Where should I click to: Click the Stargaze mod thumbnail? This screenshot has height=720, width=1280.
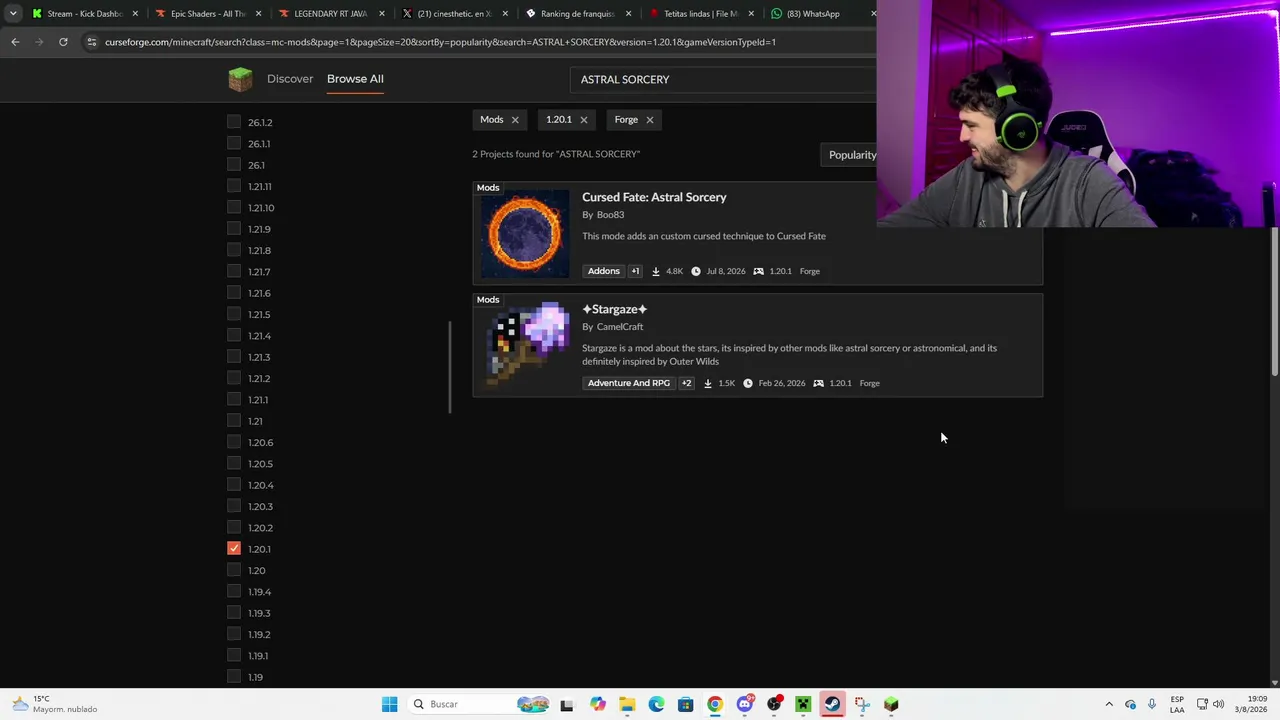525,347
